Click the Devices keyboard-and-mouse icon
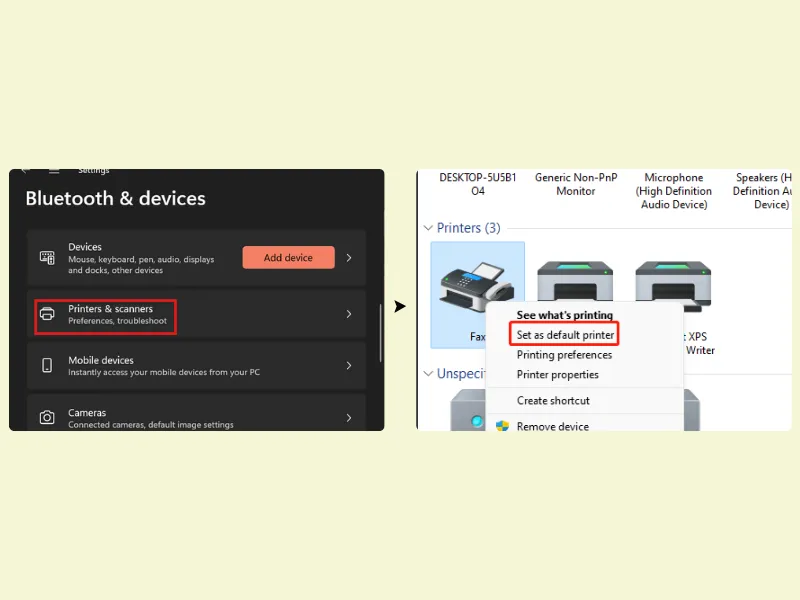This screenshot has height=600, width=800. click(47, 258)
